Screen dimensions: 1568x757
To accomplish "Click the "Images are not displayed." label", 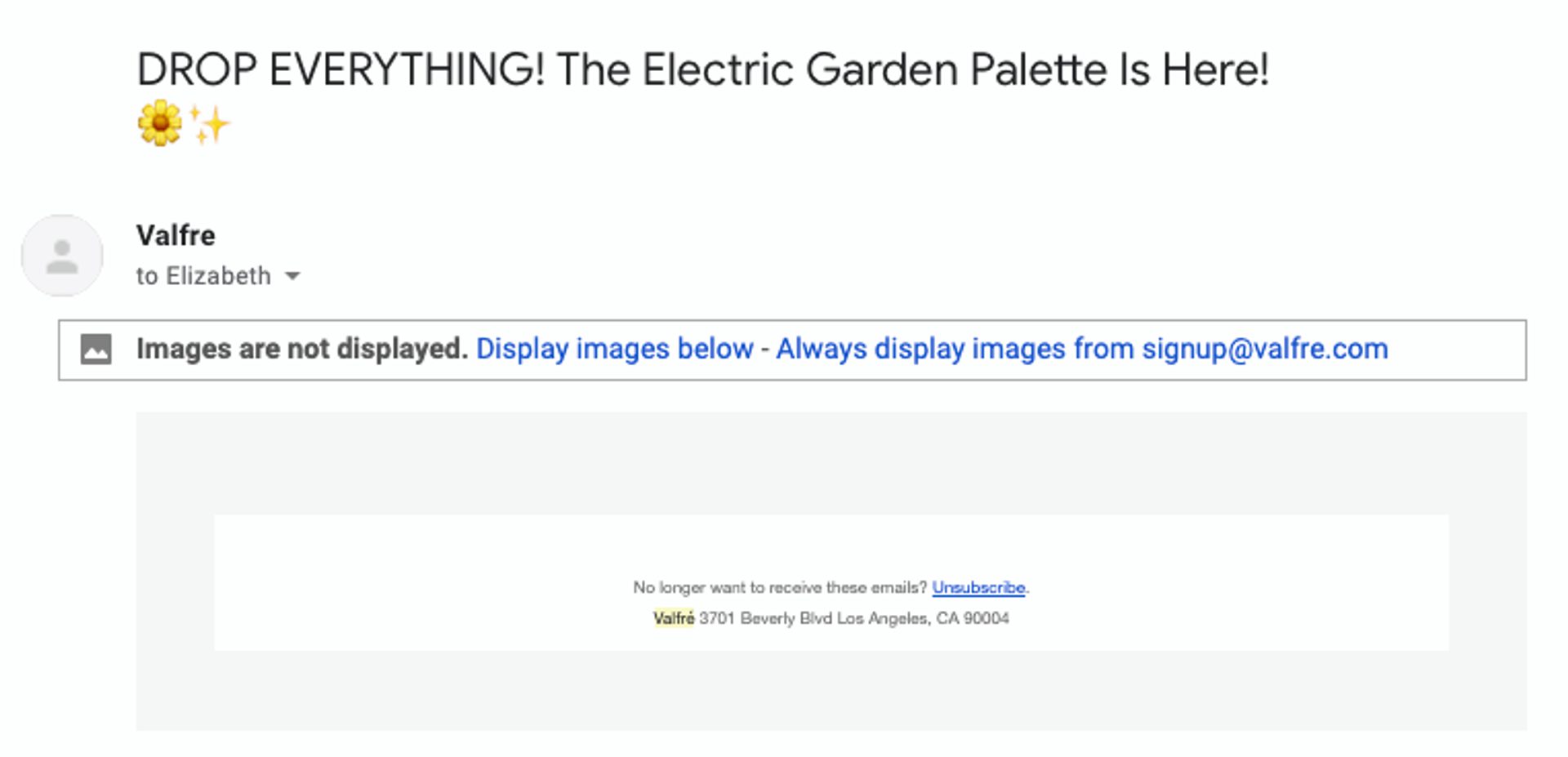I will [x=301, y=349].
